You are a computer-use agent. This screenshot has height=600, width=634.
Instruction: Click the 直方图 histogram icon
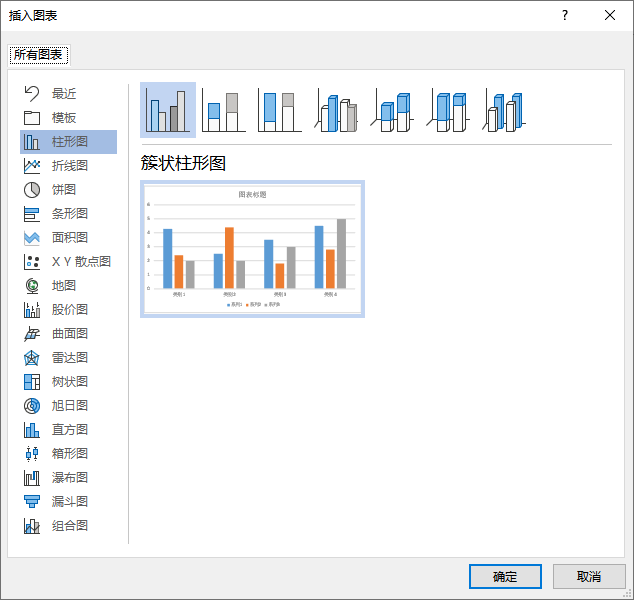[32, 430]
